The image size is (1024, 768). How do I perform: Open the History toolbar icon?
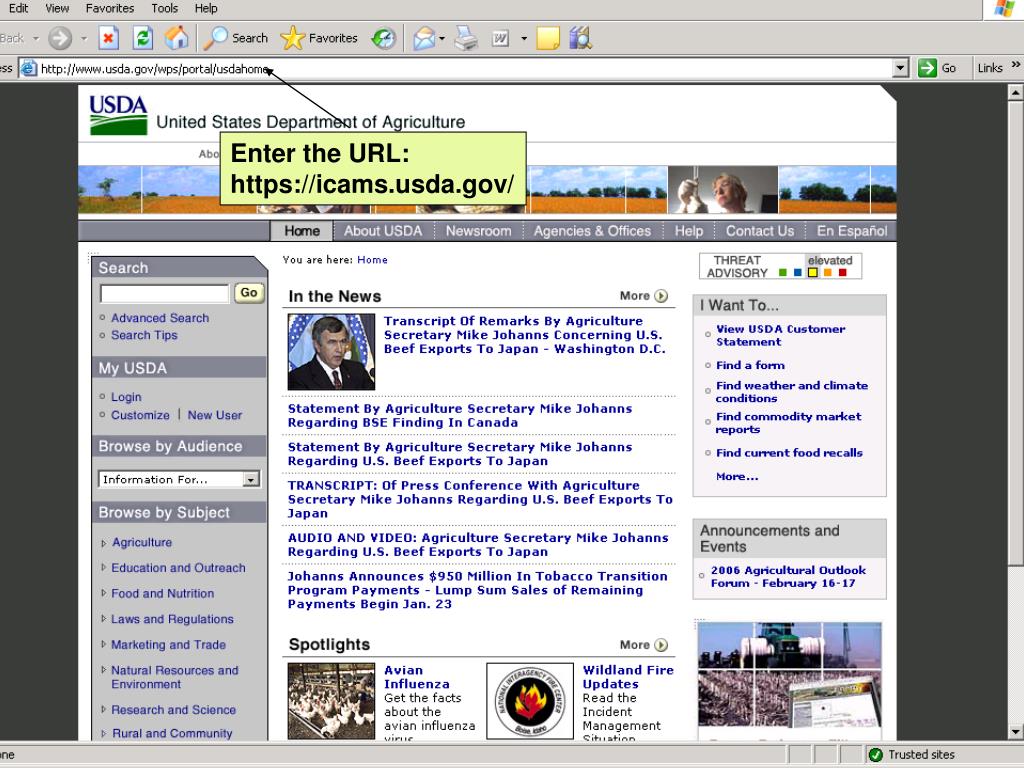[x=384, y=38]
